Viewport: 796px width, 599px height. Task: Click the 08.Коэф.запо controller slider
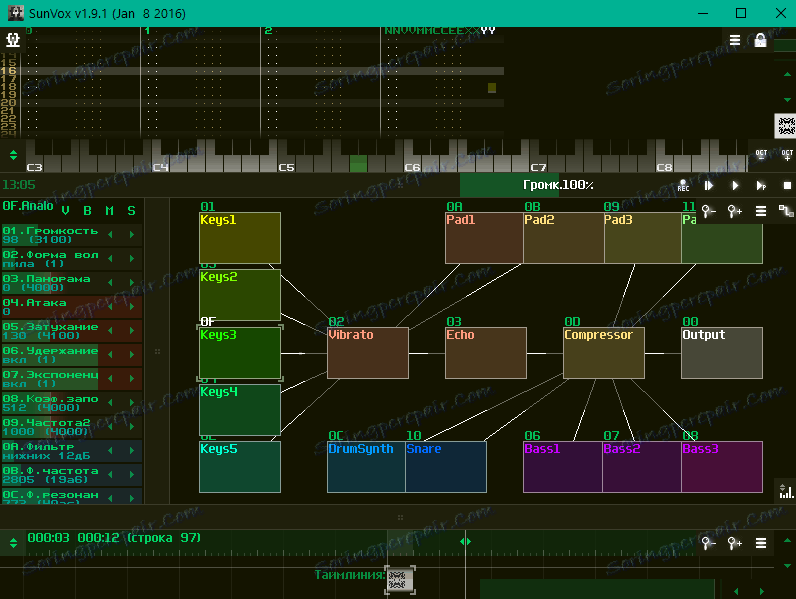pyautogui.click(x=50, y=403)
